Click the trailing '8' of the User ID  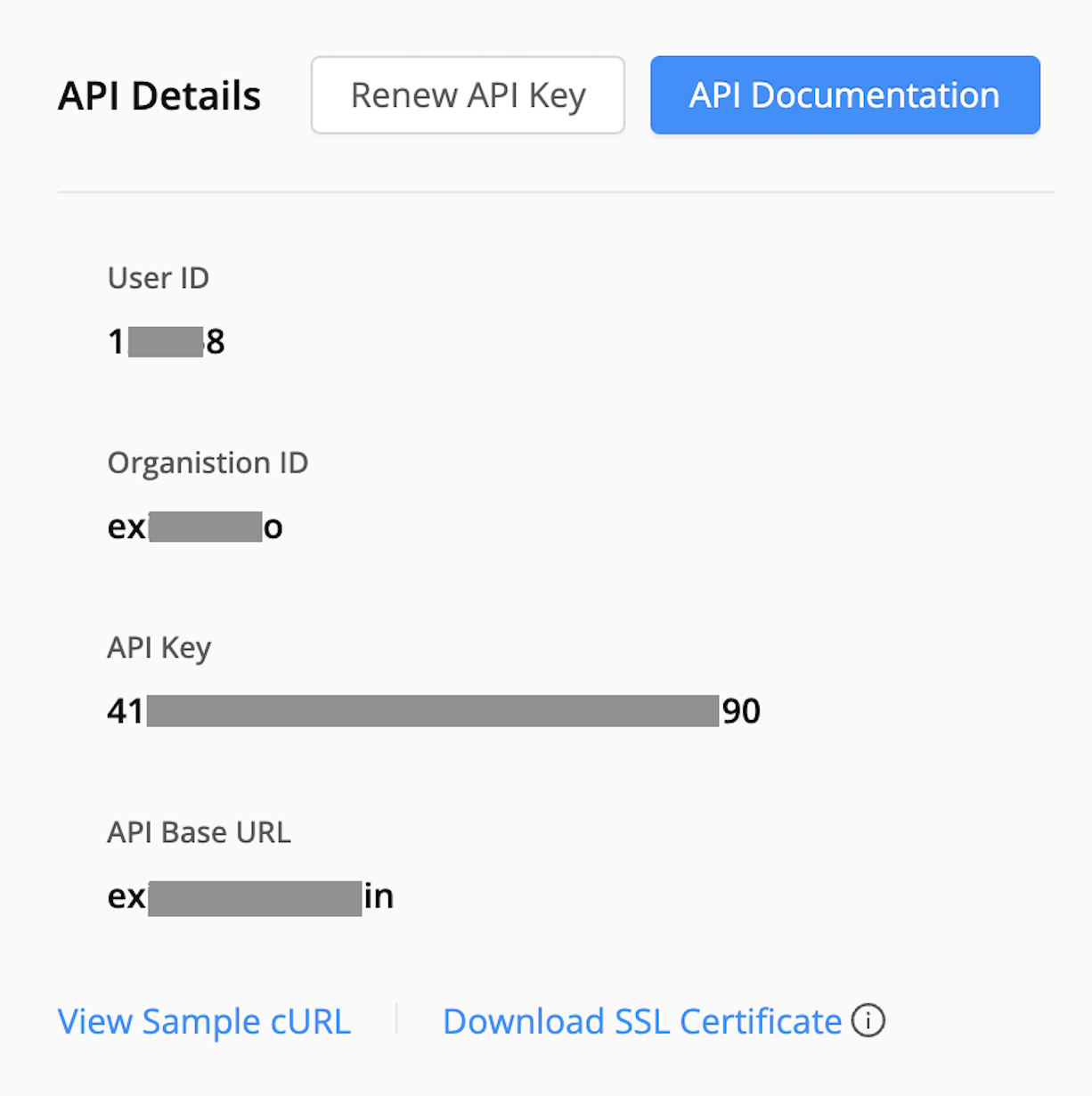coord(216,342)
